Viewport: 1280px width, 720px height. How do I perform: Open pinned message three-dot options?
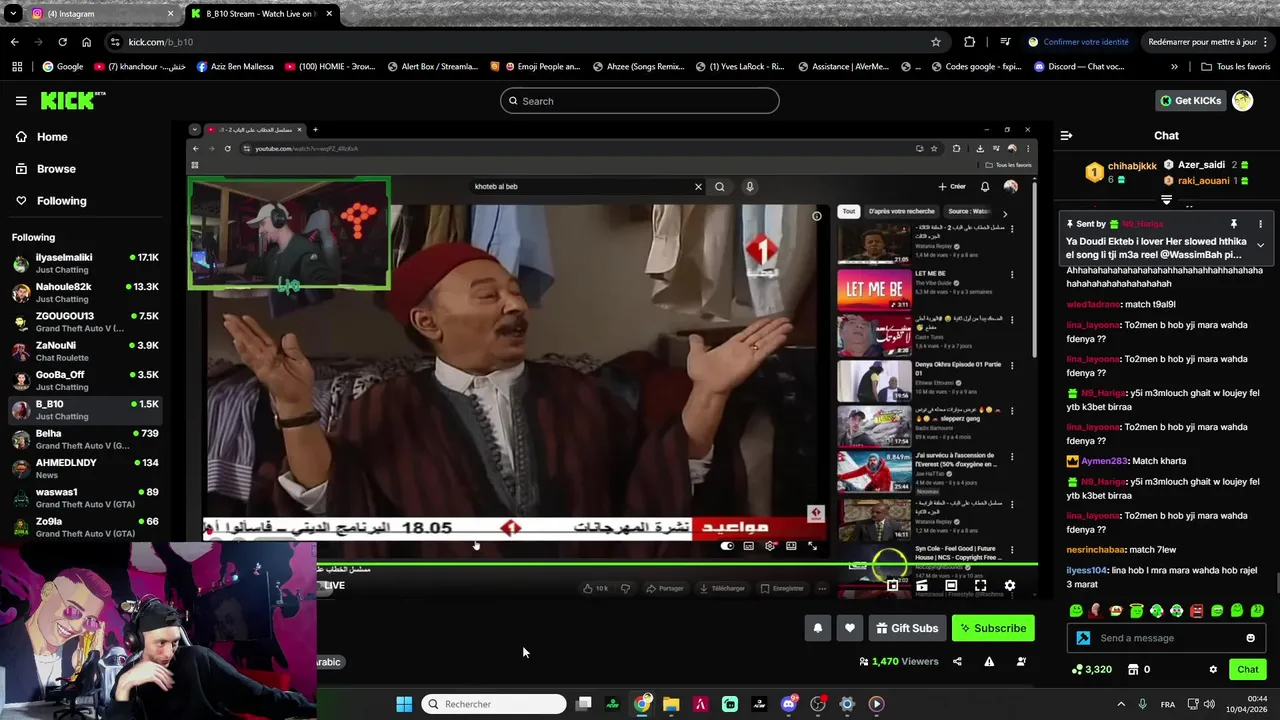(1260, 224)
